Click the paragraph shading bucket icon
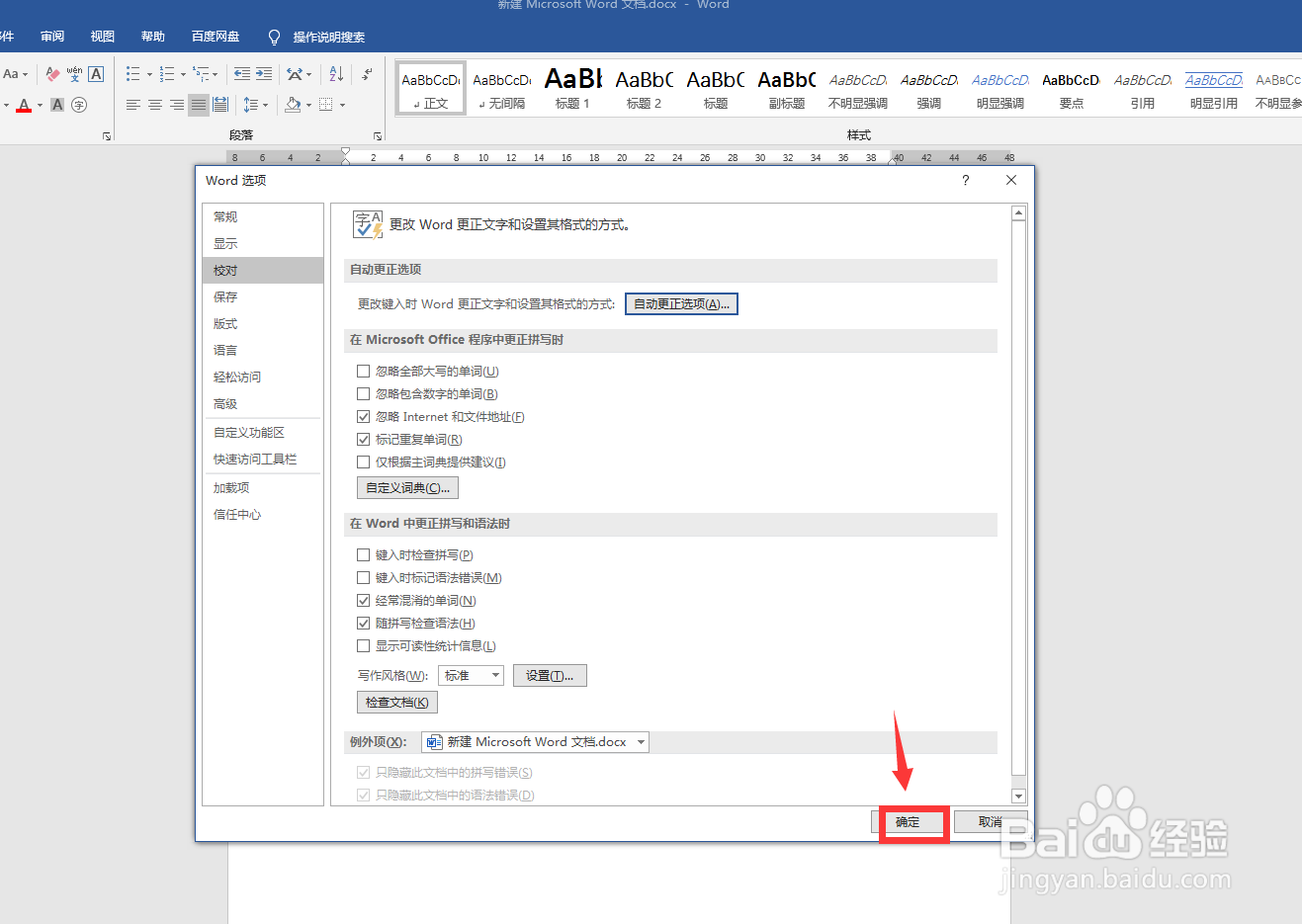 [293, 104]
